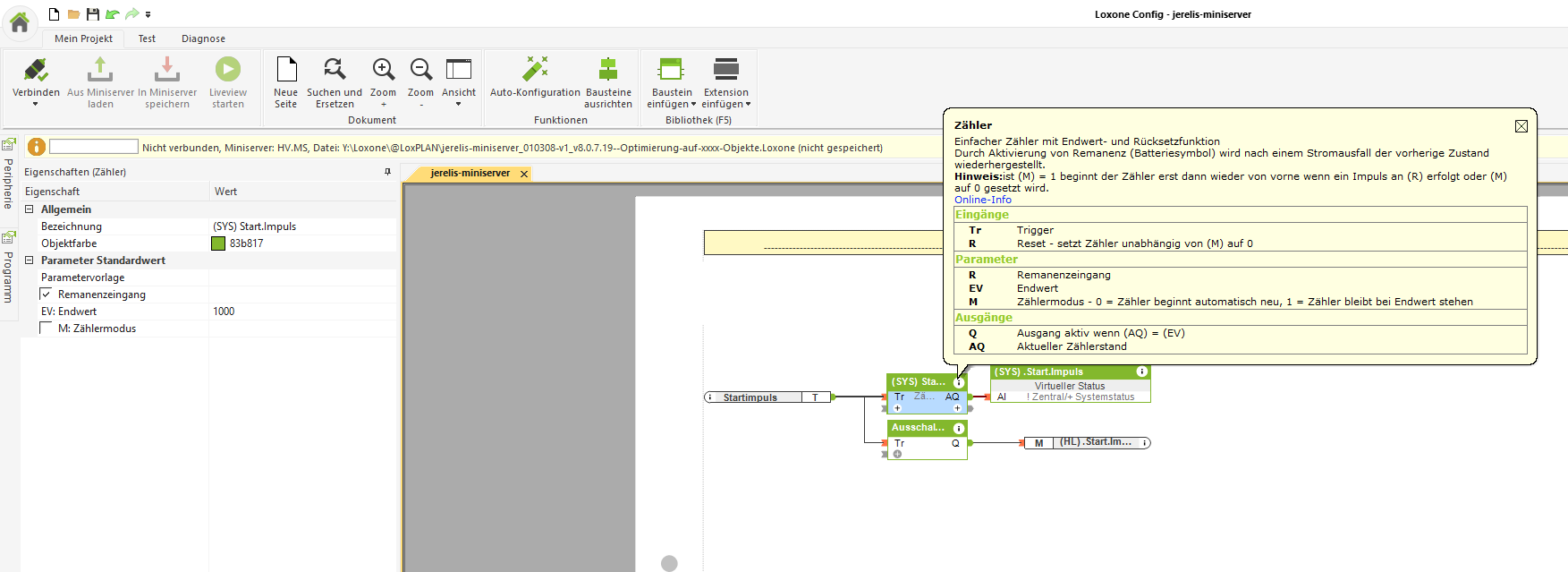The width and height of the screenshot is (1568, 572).
Task: Open the Diagnose ribbon tab
Action: coord(203,38)
